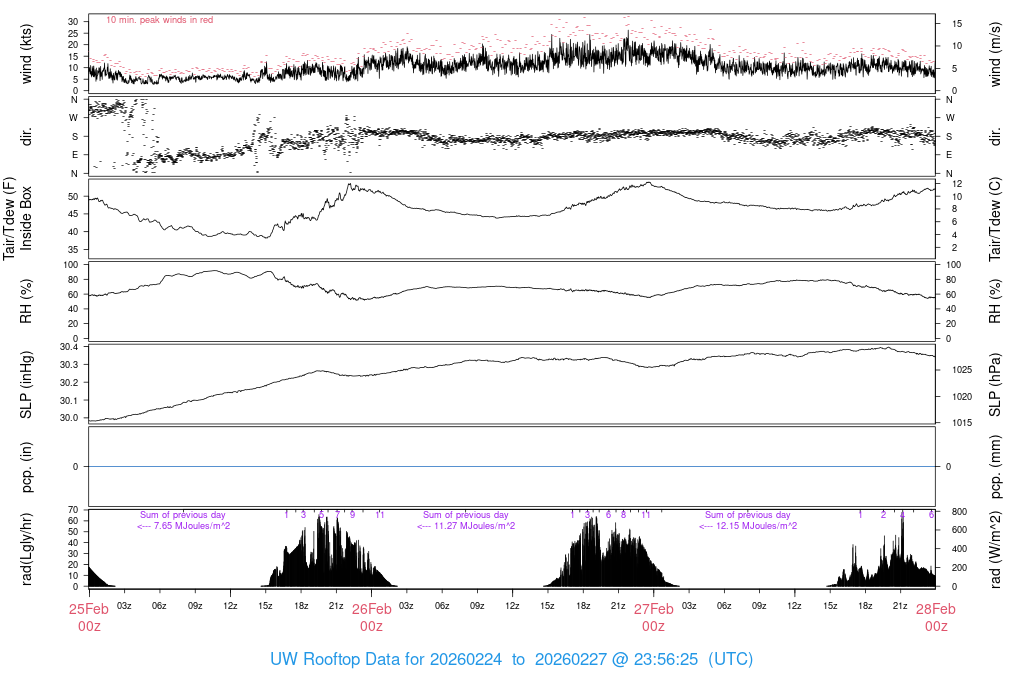This screenshot has height=700, width=1024.
Task: Click the '30.4' SLP axis tick value
Action: pos(69,347)
